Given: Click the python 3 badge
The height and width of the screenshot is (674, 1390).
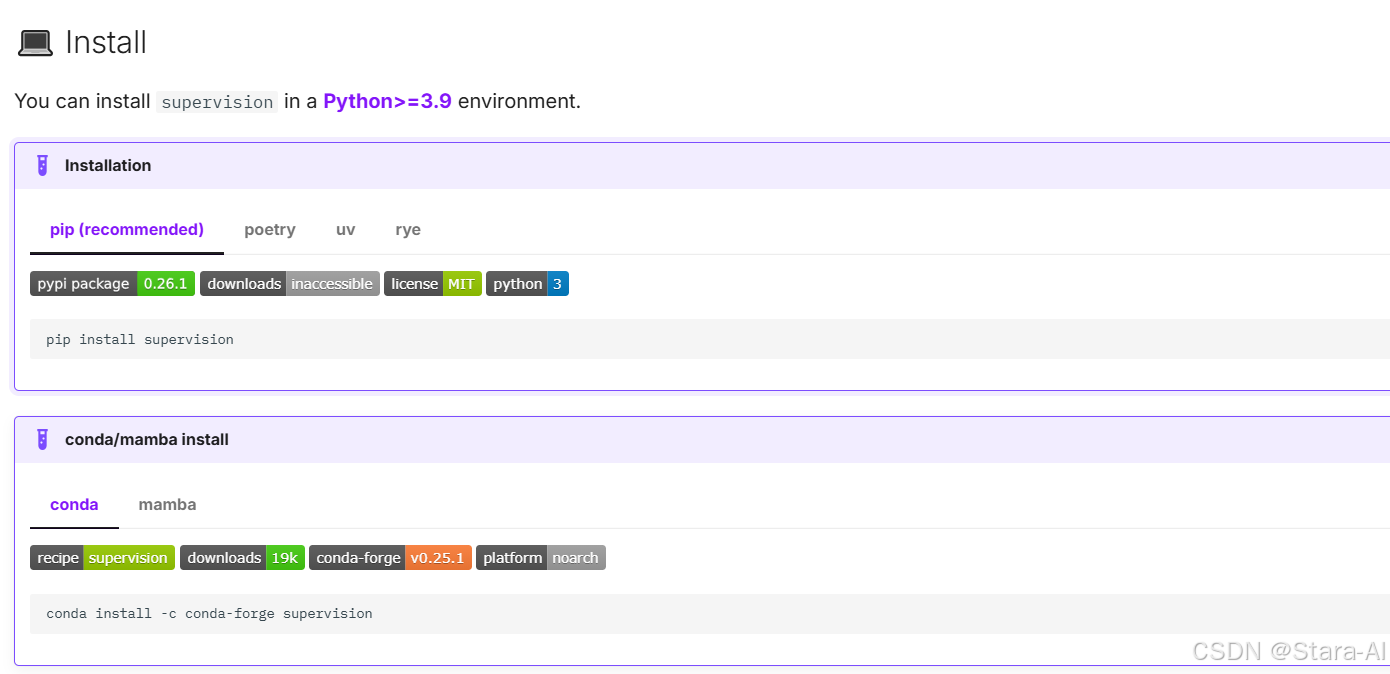Looking at the screenshot, I should (527, 284).
